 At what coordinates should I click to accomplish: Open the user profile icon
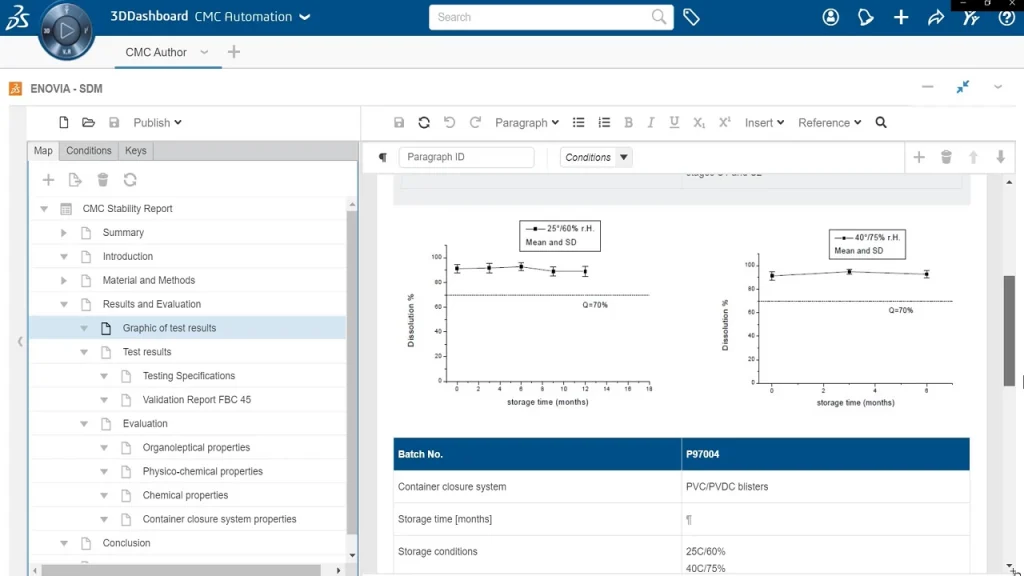(831, 17)
